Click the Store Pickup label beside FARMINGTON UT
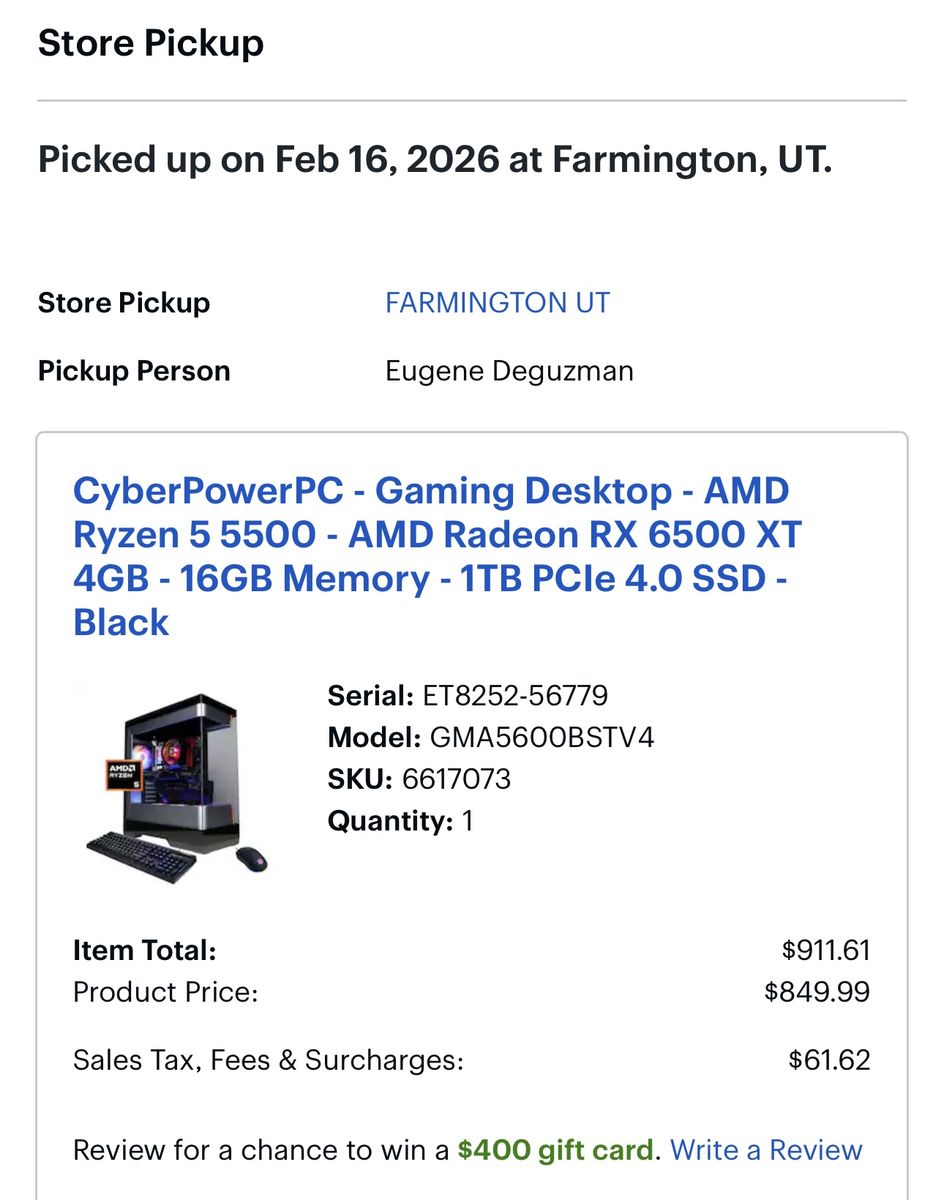The height and width of the screenshot is (1200, 944). click(124, 303)
